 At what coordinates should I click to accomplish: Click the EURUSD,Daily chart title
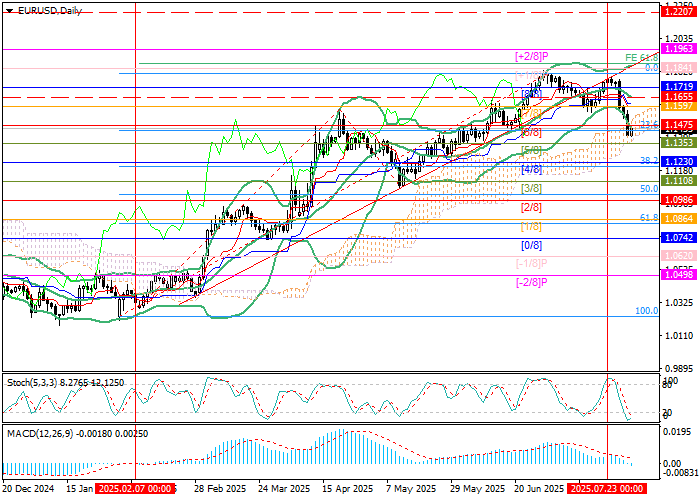(x=45, y=10)
